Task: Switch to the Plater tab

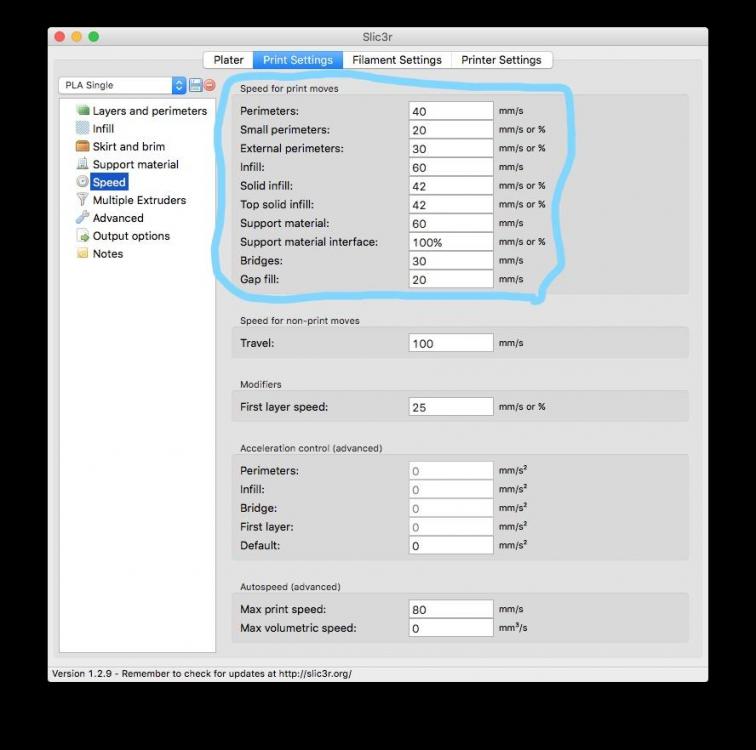Action: [228, 60]
